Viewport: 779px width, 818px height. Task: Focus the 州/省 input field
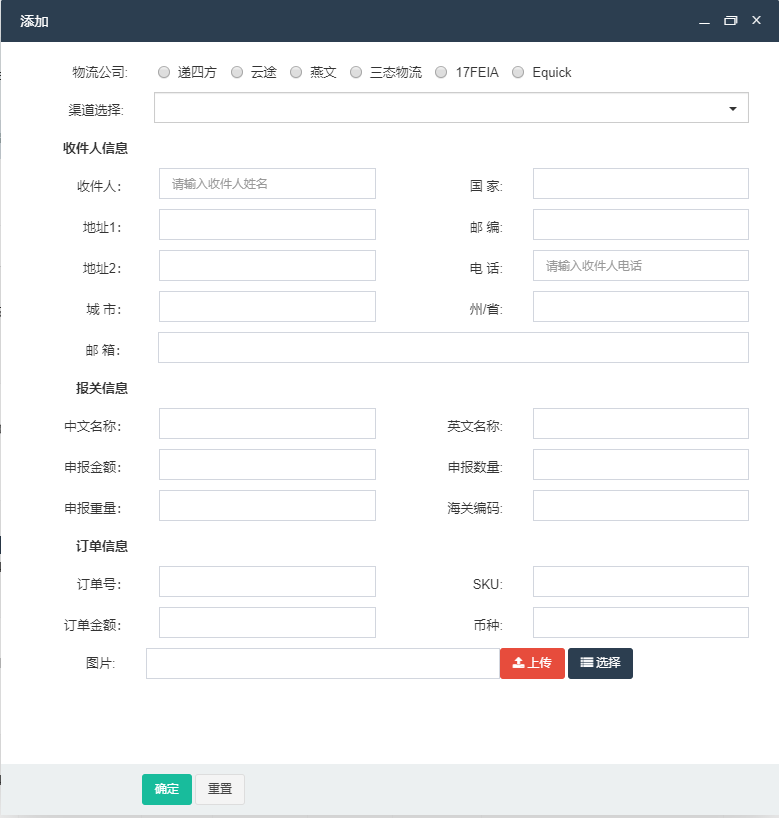[x=641, y=307]
